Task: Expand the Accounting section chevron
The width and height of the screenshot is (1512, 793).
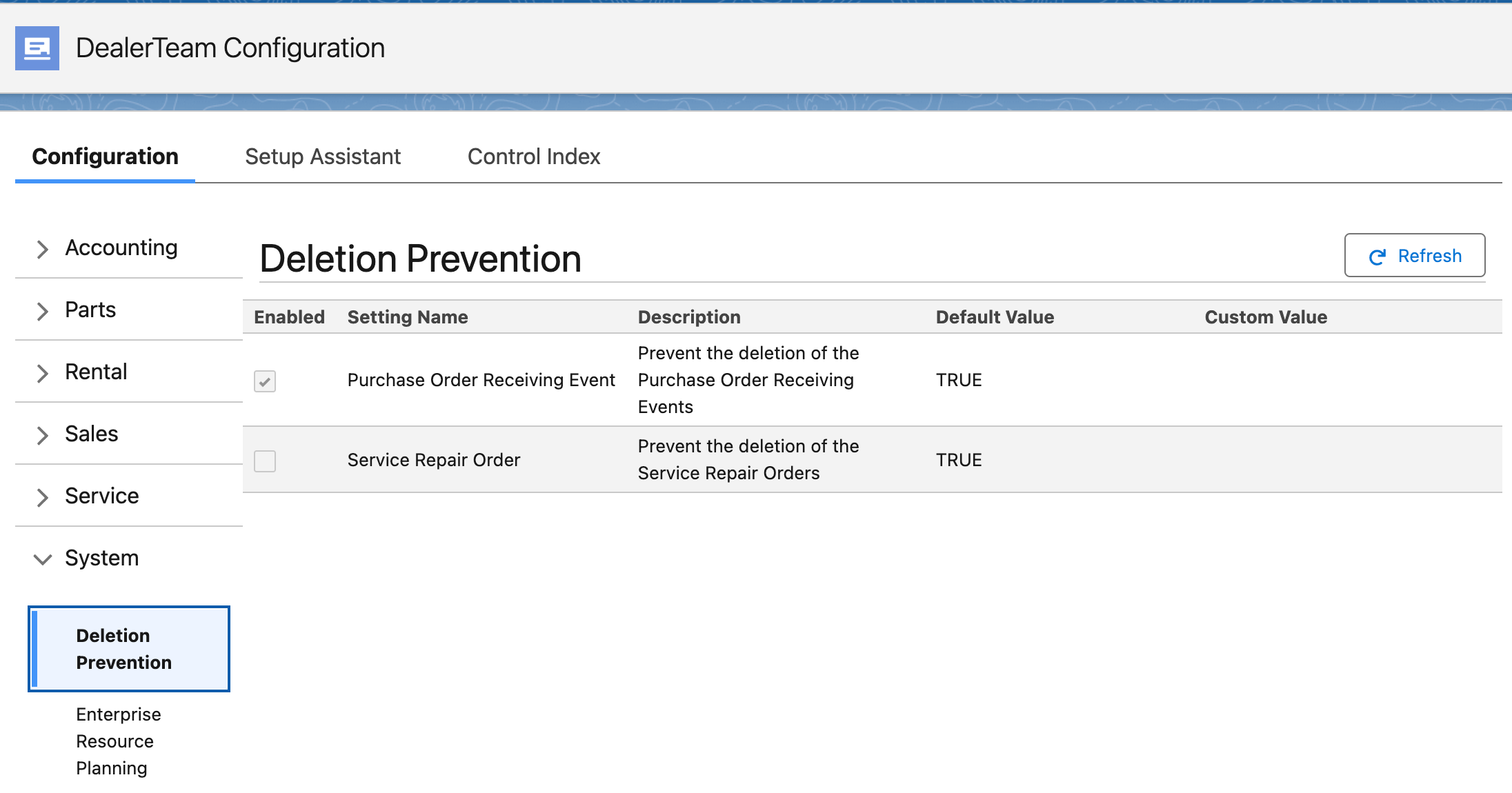Action: (x=43, y=249)
